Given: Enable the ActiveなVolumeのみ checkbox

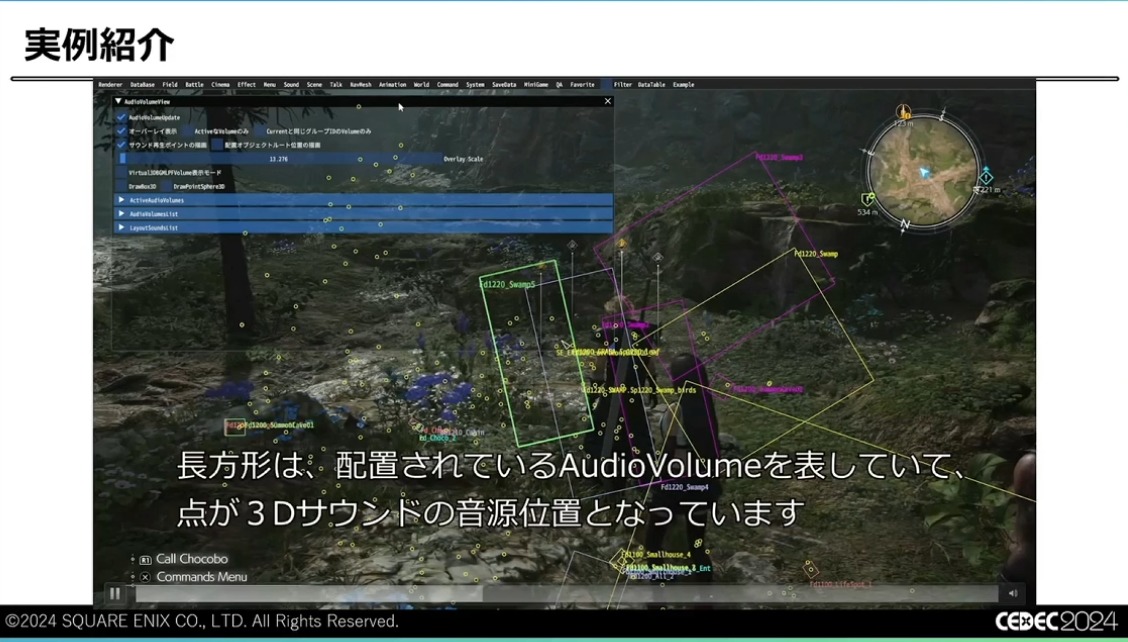Looking at the screenshot, I should (x=187, y=131).
